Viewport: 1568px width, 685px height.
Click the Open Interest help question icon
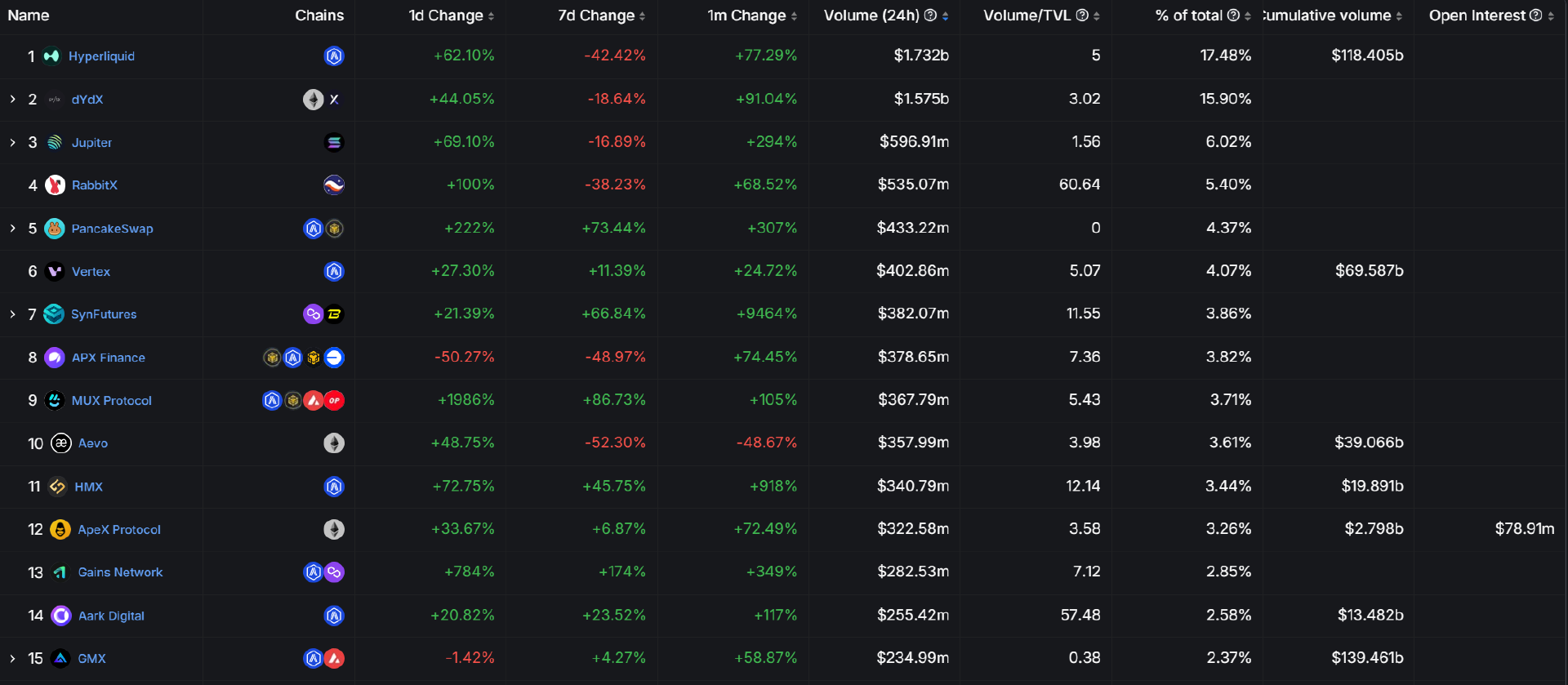pyautogui.click(x=1535, y=16)
